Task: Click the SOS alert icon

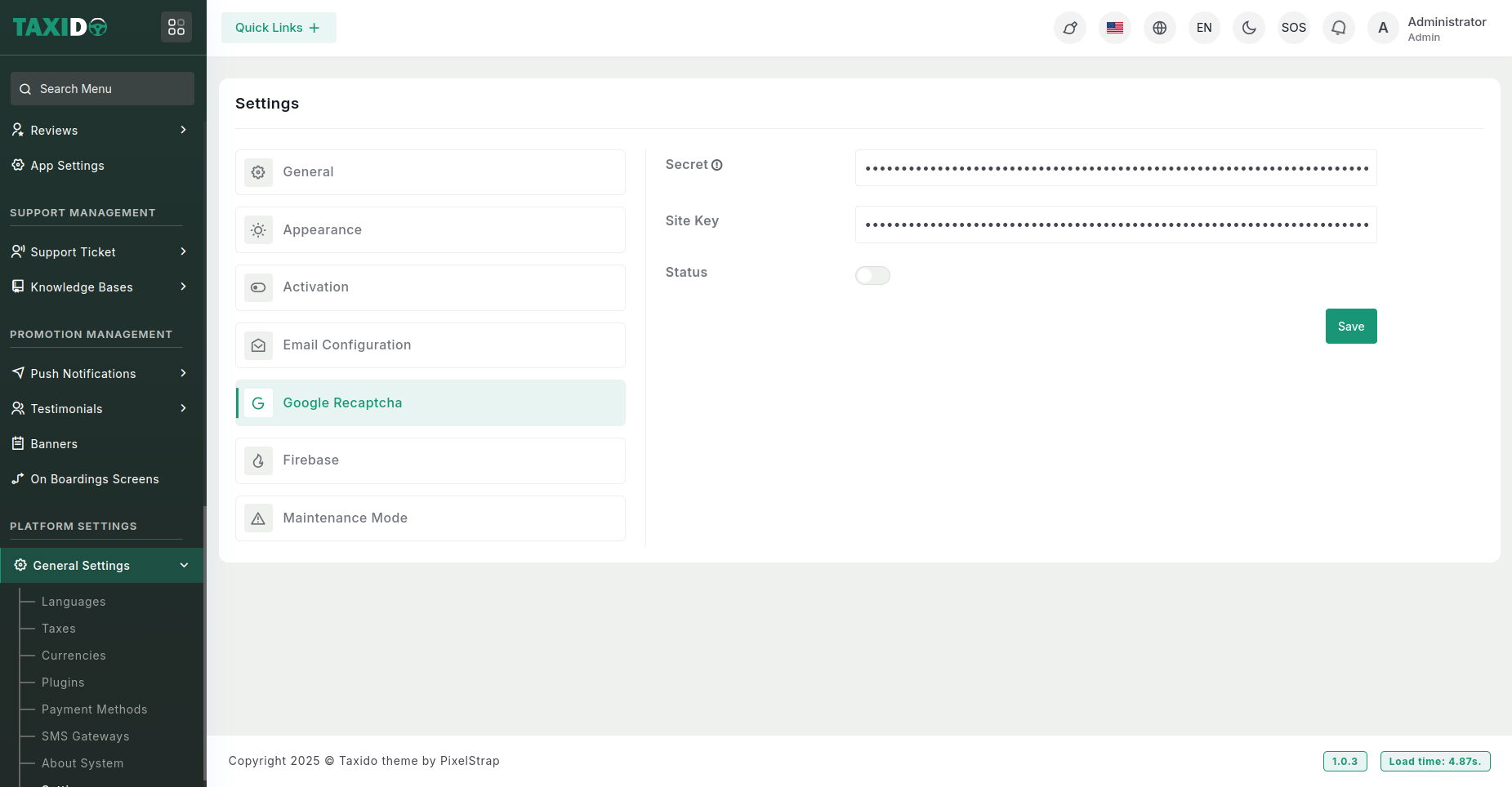Action: [1293, 28]
